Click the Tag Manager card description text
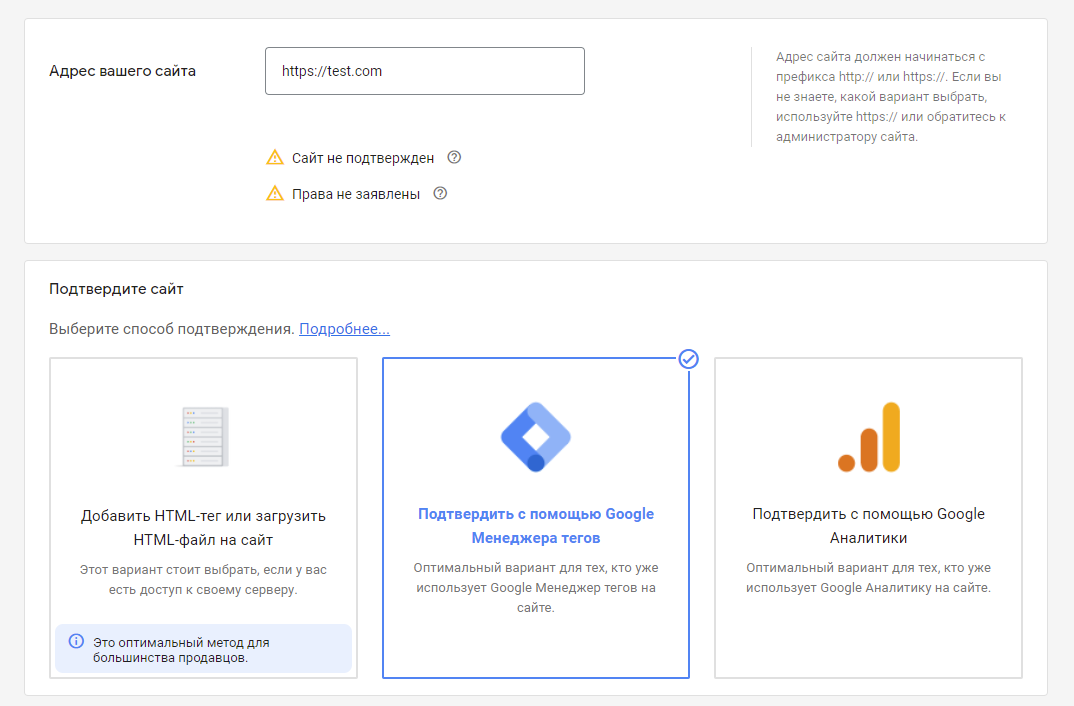Viewport: 1074px width, 706px height. (535, 587)
